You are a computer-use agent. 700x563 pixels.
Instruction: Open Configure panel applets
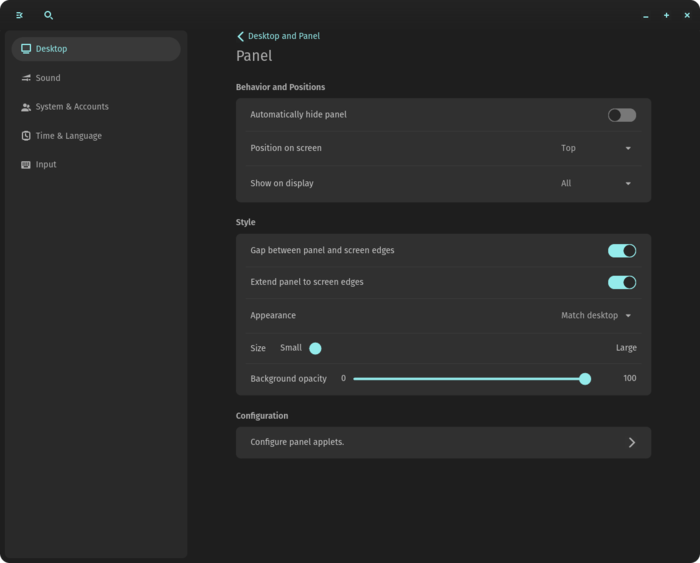(x=443, y=442)
